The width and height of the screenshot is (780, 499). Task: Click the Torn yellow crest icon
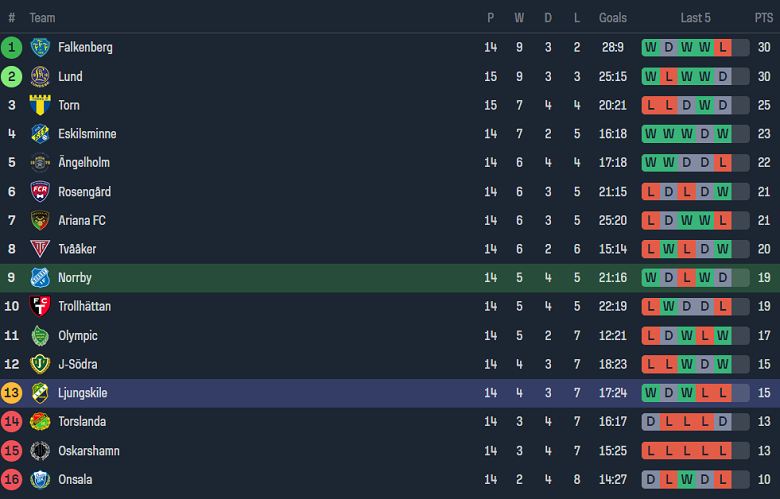pyautogui.click(x=40, y=105)
